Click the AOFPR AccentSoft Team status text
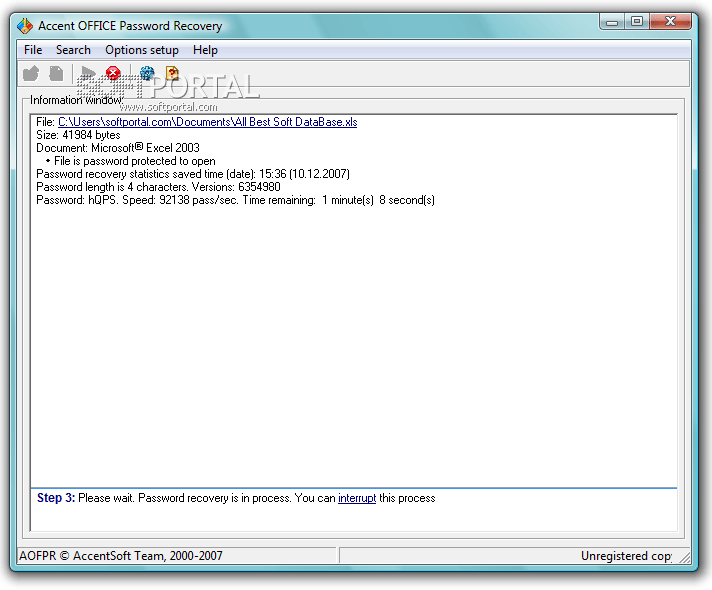The width and height of the screenshot is (712, 590). pos(121,555)
